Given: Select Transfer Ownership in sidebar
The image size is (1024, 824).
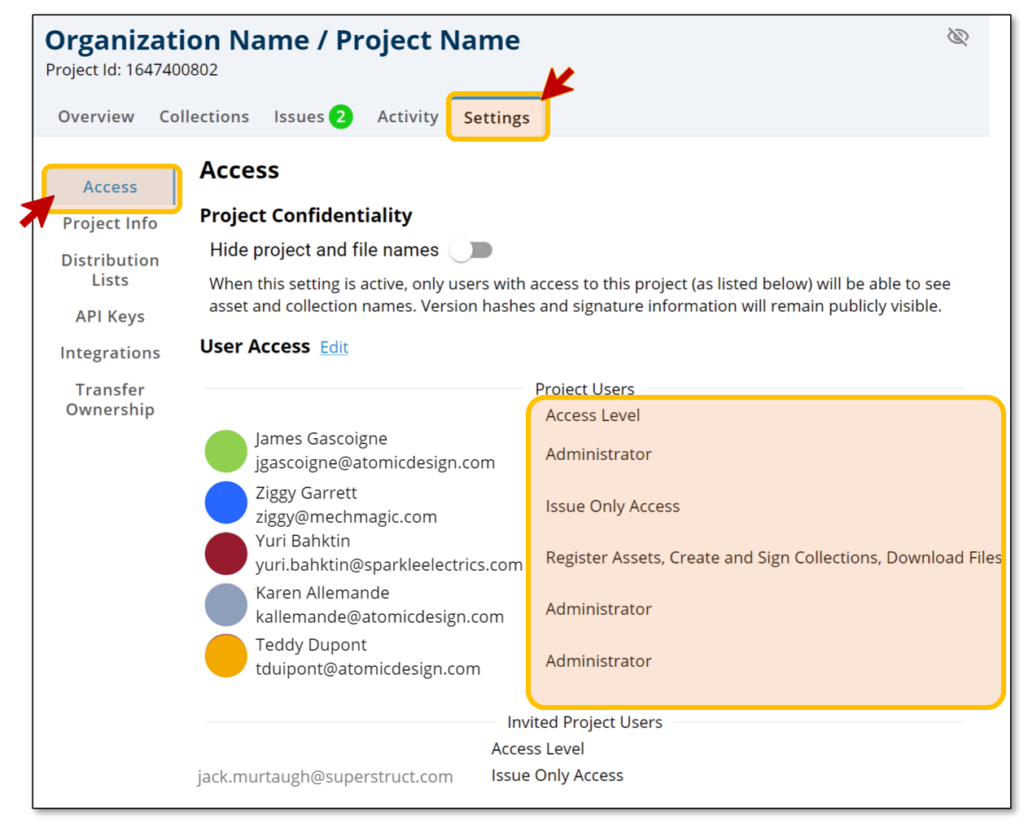Looking at the screenshot, I should click(110, 400).
